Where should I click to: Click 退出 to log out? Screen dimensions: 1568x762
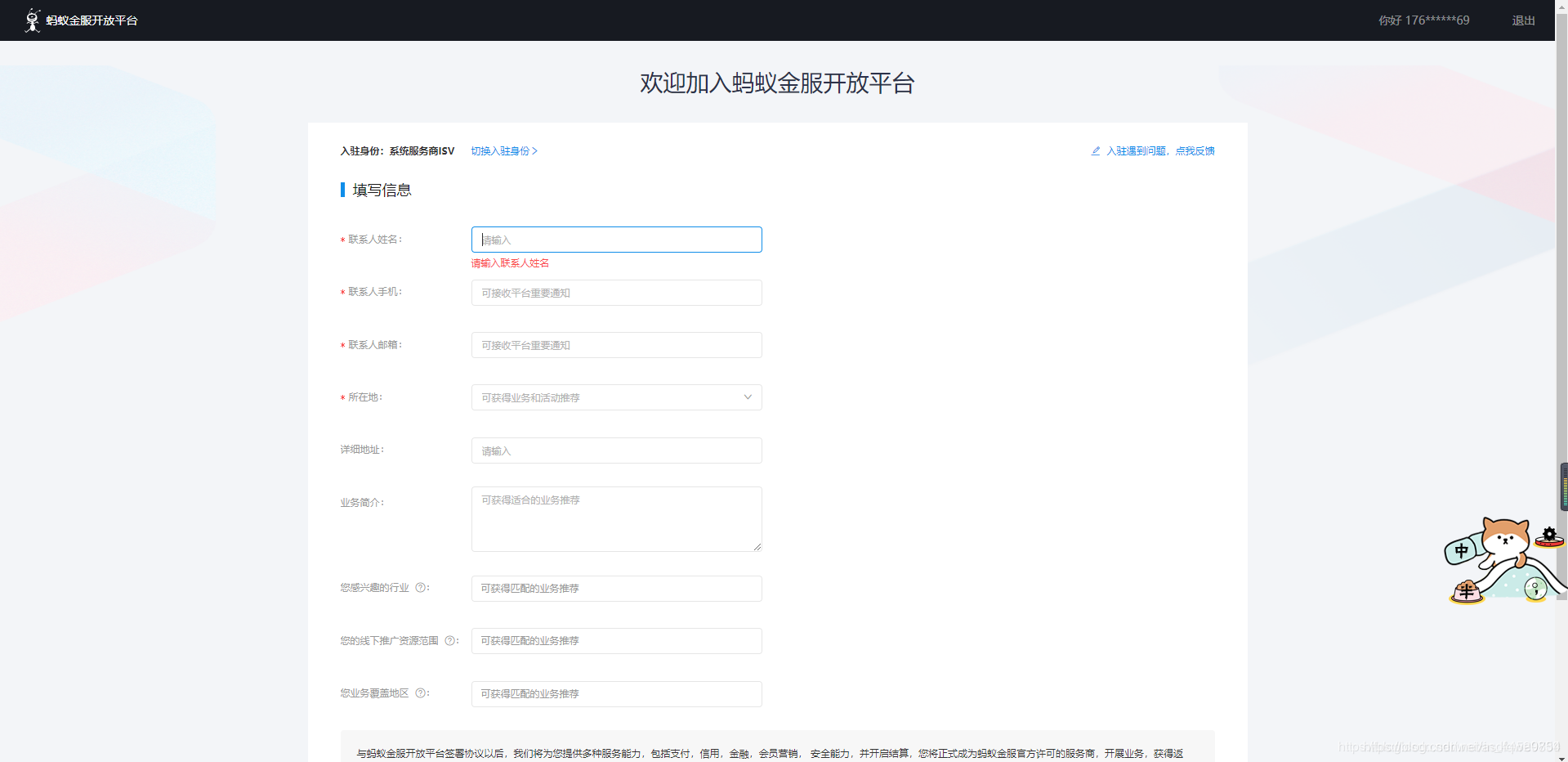[1523, 20]
